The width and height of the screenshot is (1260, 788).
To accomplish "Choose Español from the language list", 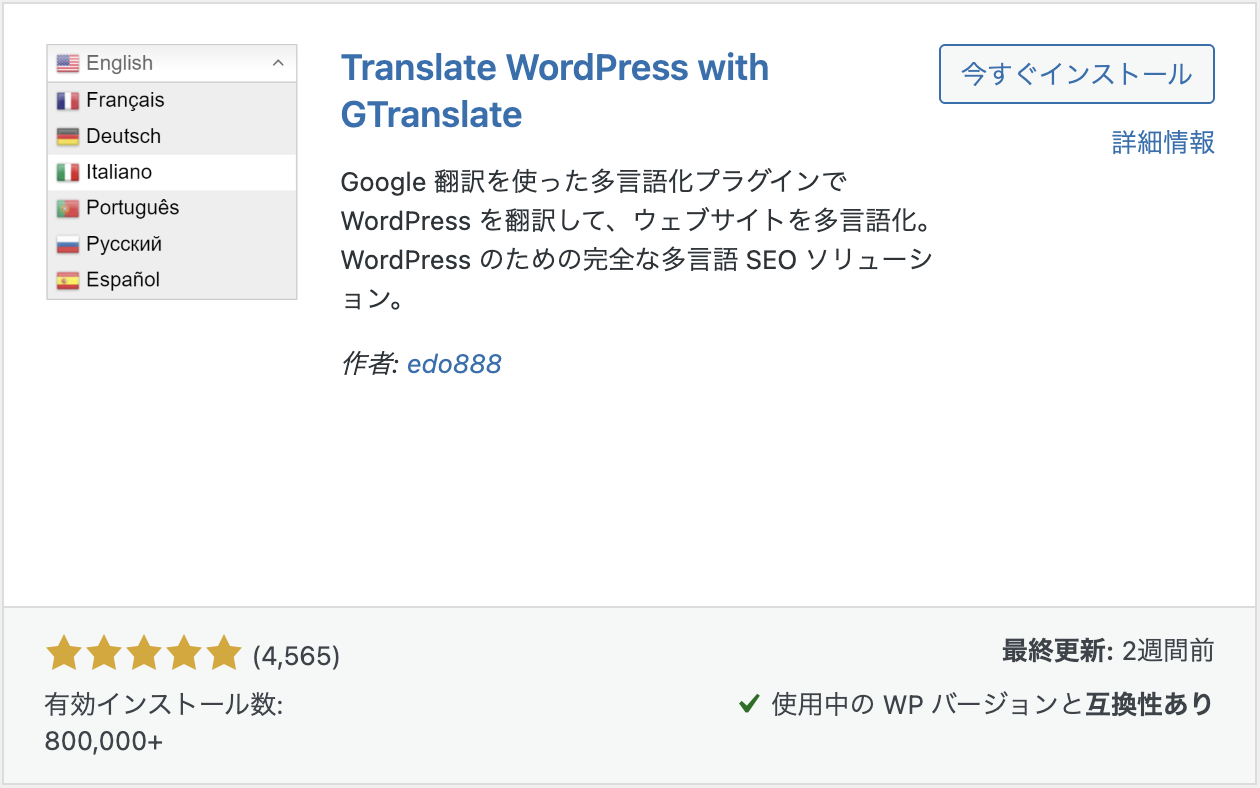I will tap(172, 280).
